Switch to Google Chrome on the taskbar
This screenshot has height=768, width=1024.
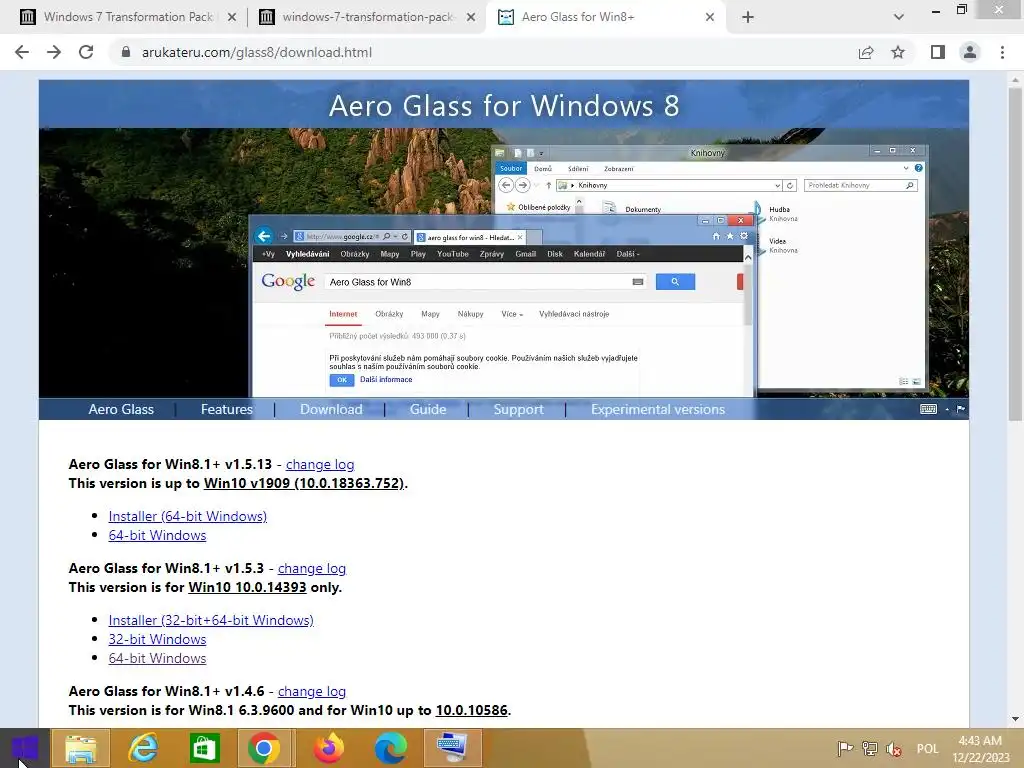click(x=264, y=748)
